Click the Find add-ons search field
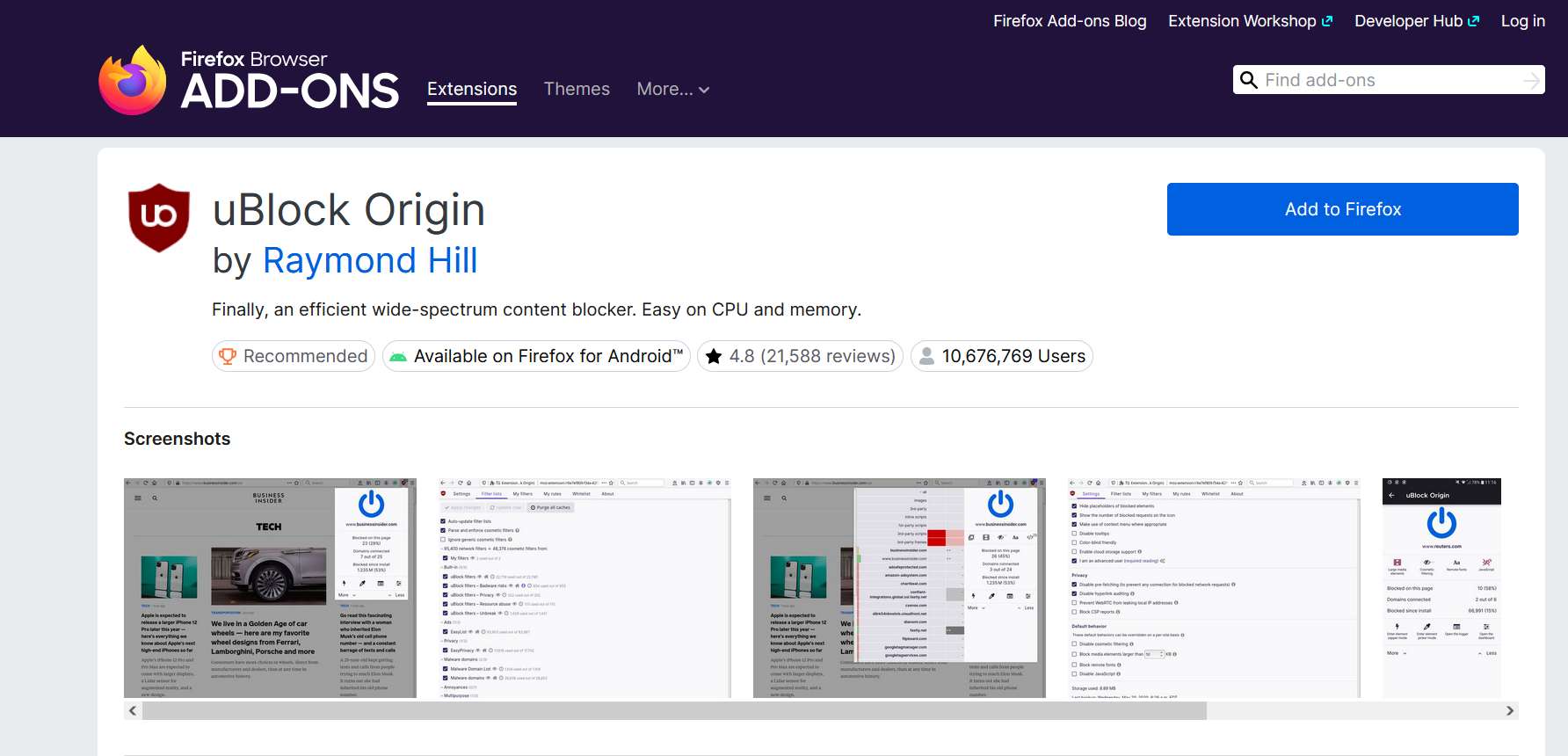Viewport: 1568px width, 756px height. point(1389,80)
